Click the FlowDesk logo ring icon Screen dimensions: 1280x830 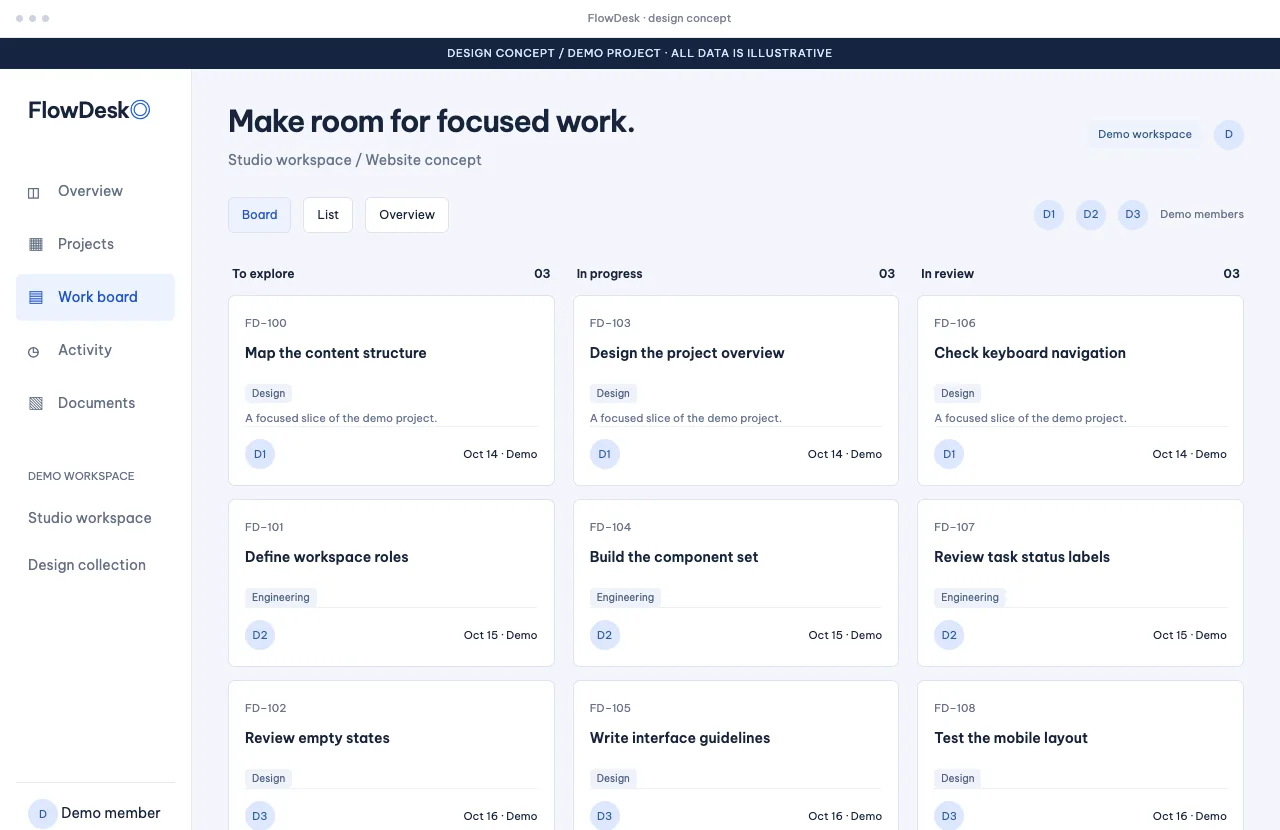click(141, 110)
